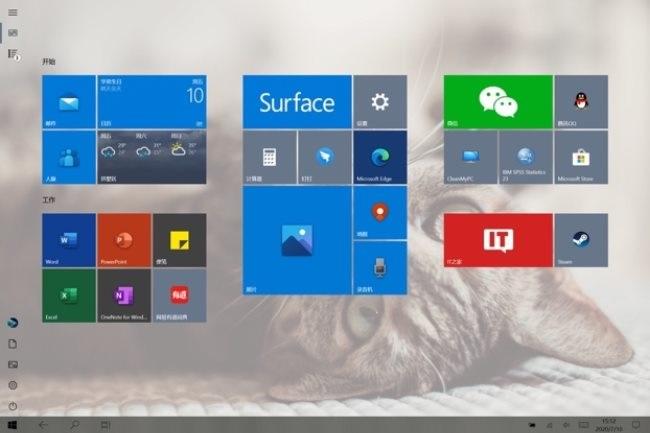Open the Maps tile
The image size is (650, 433).
[380, 213]
